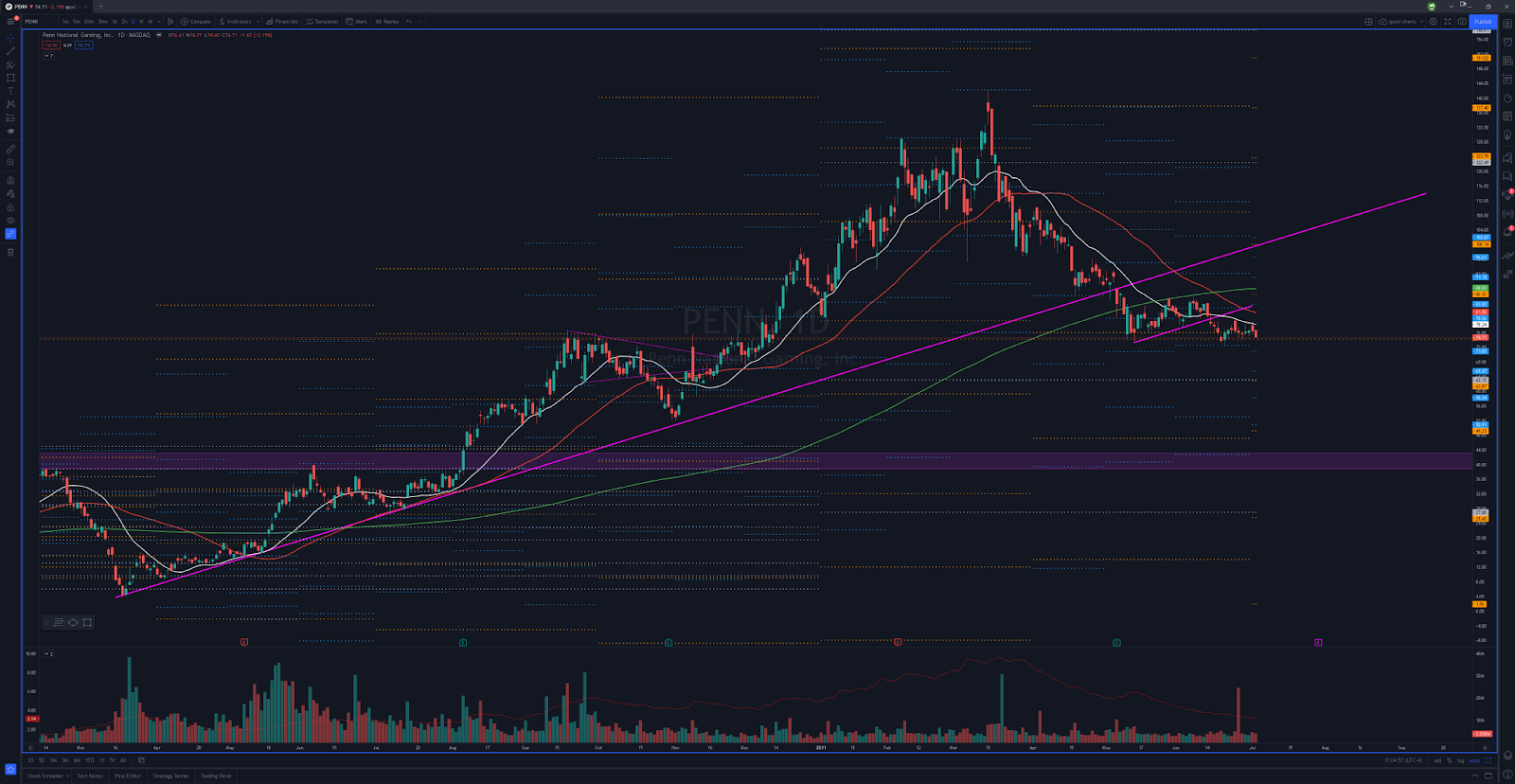
Task: Select the zoom in tool
Action: click(x=10, y=162)
